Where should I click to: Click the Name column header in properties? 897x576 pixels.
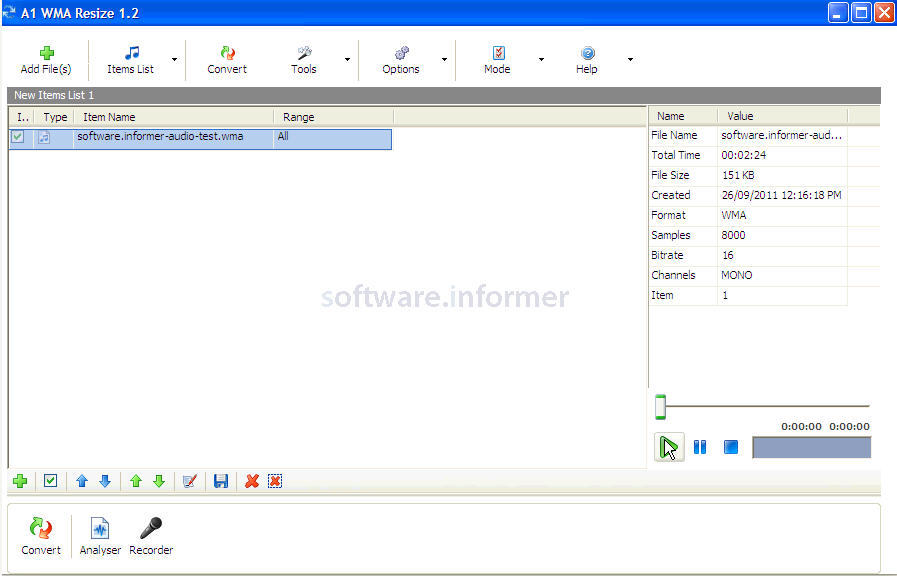(x=683, y=116)
